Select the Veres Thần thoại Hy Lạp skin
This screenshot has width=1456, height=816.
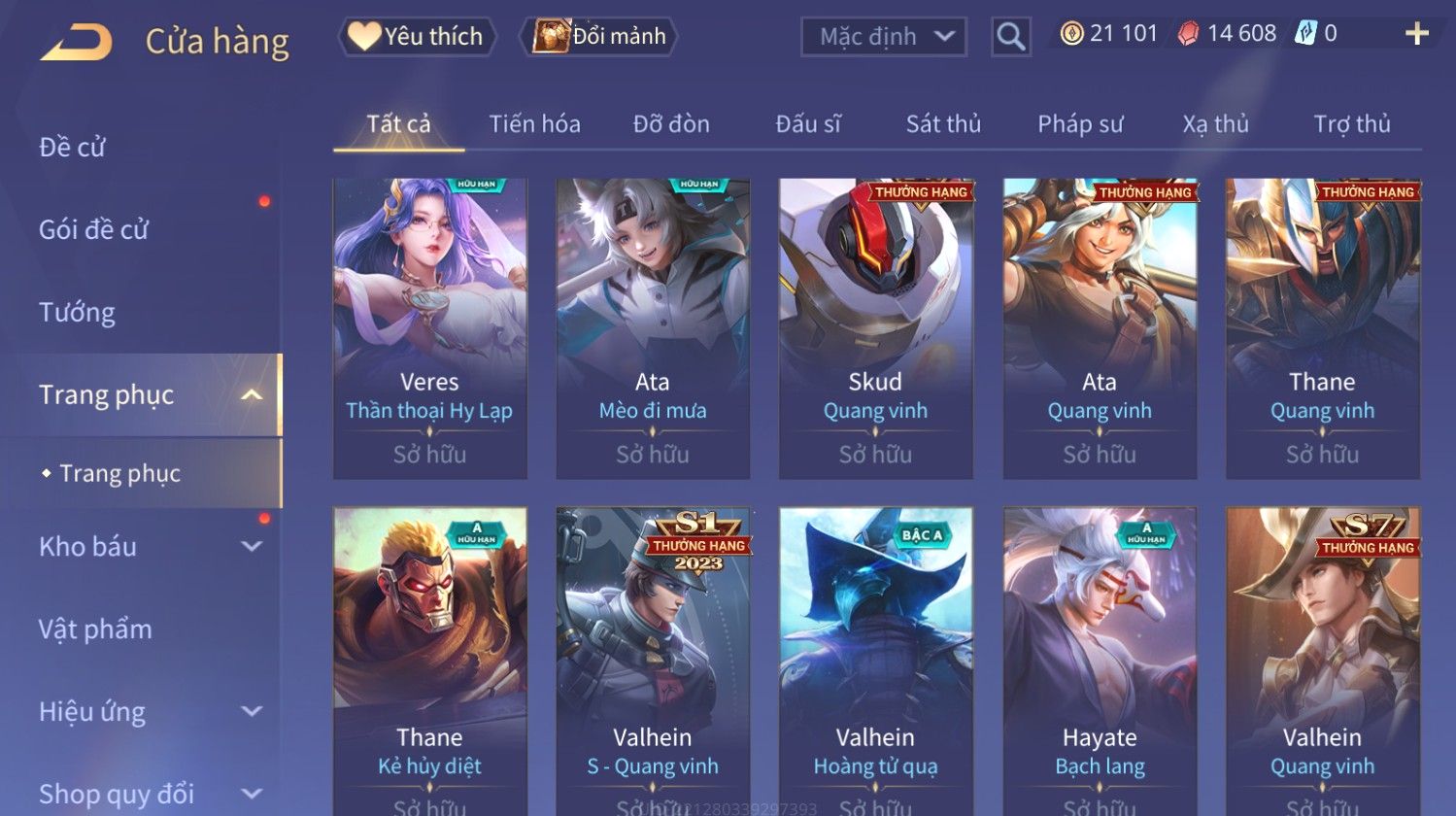[x=430, y=328]
